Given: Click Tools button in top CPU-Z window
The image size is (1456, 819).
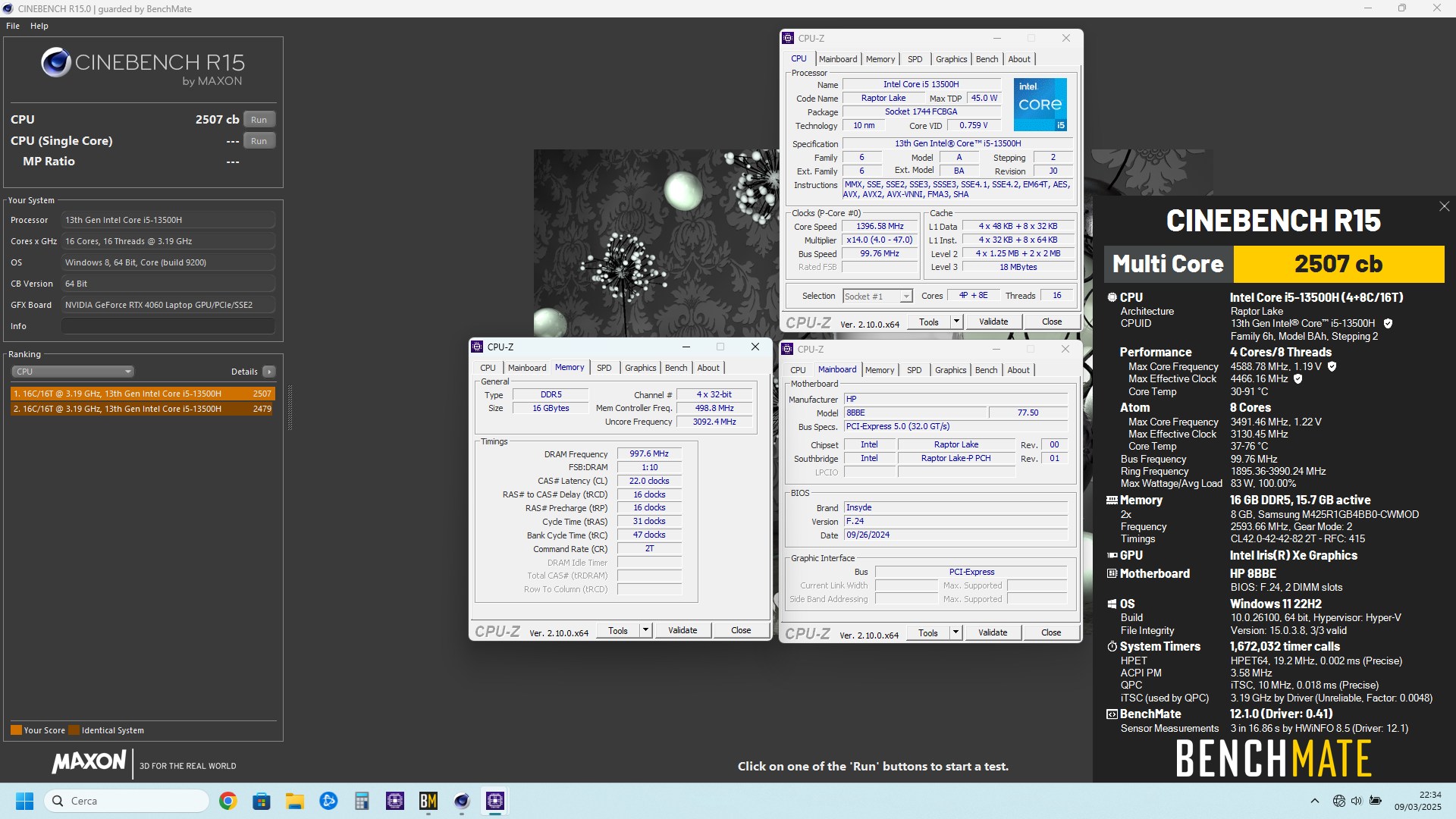Looking at the screenshot, I should 929,322.
